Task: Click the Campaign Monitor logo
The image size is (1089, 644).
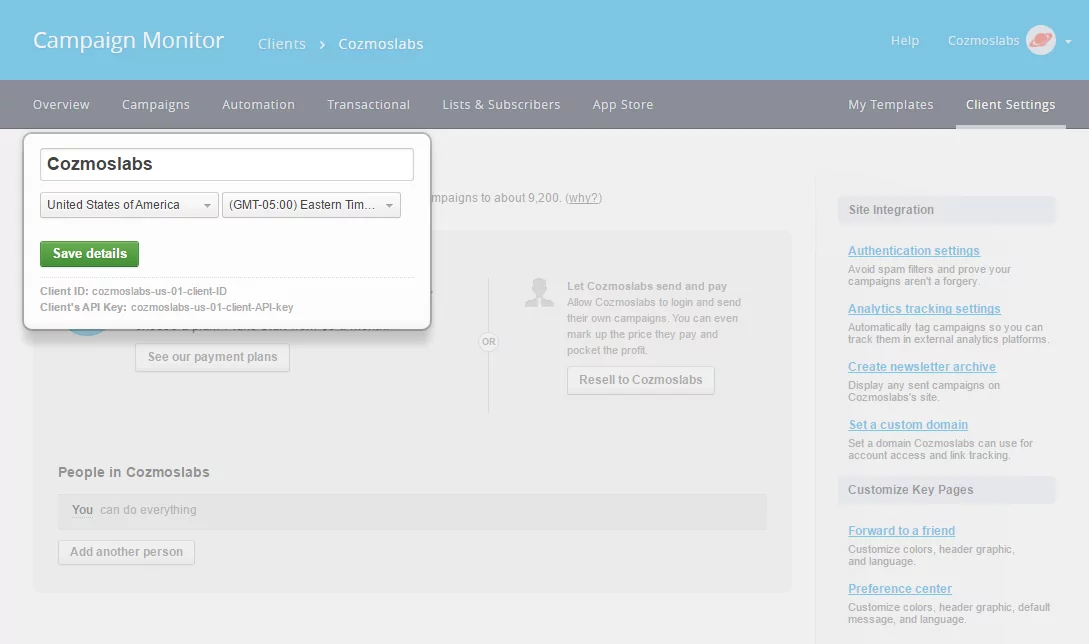Action: coord(128,40)
